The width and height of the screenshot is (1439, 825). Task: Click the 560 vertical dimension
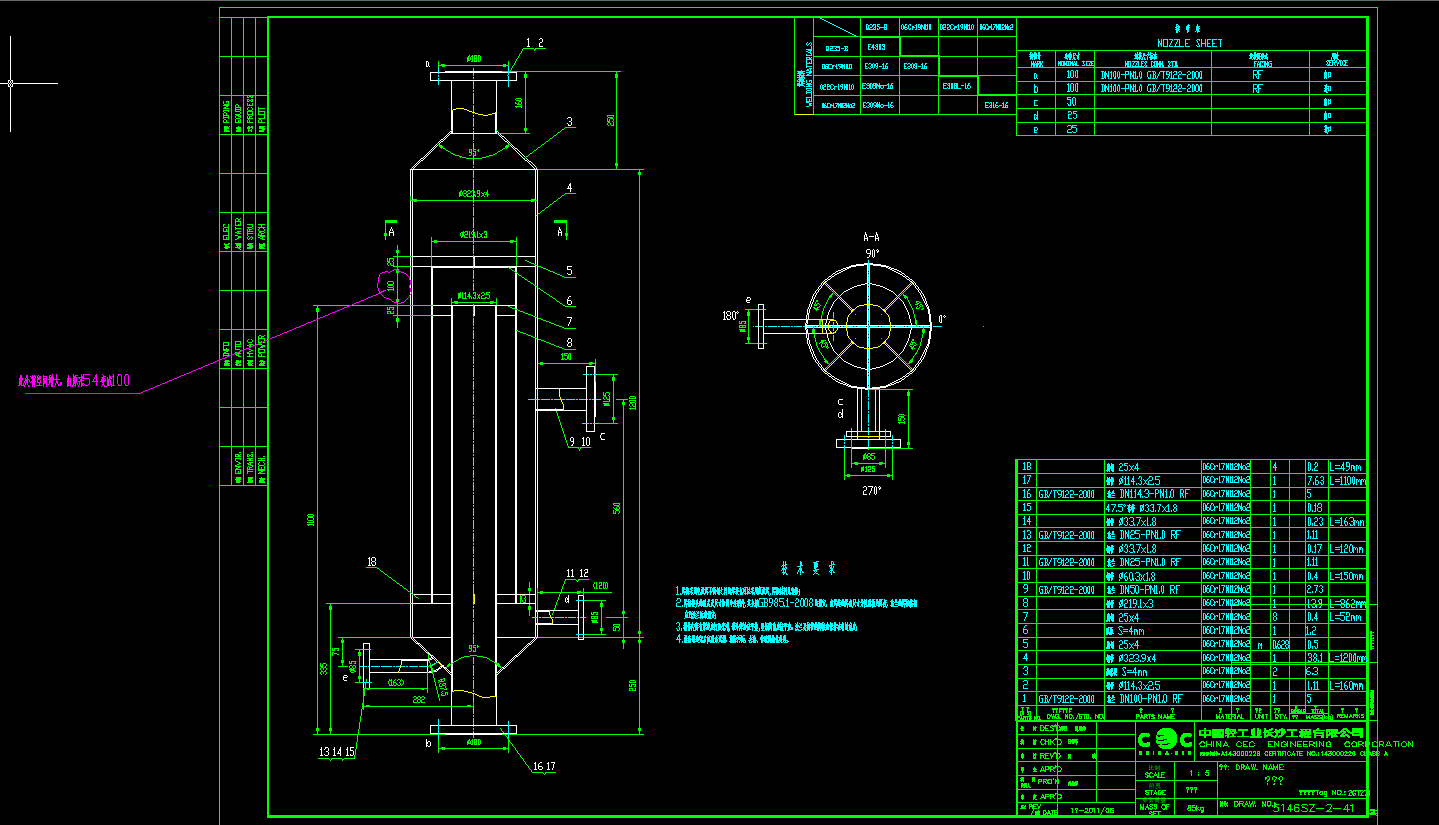[618, 508]
